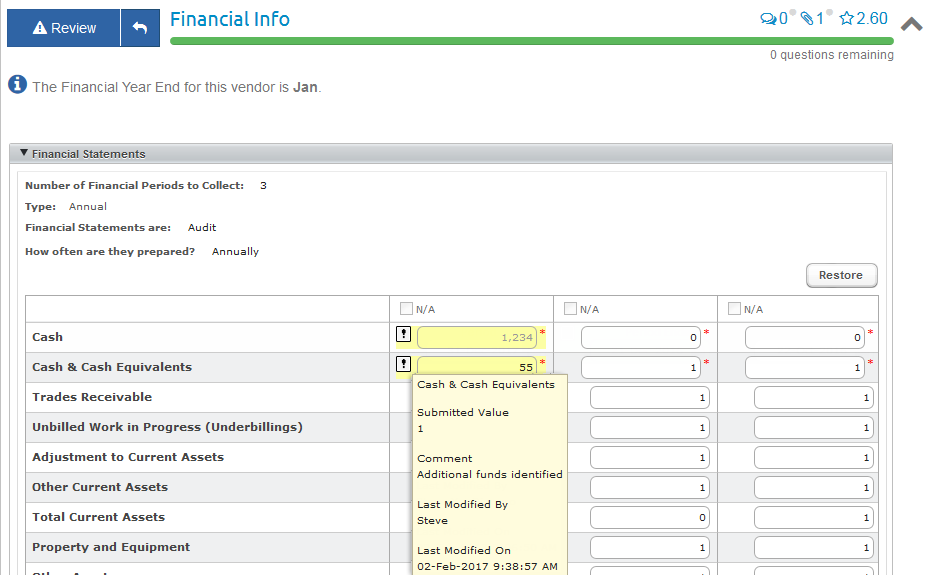Image resolution: width=930 pixels, height=575 pixels.
Task: Open the attachments paperclip icon
Action: 807,19
